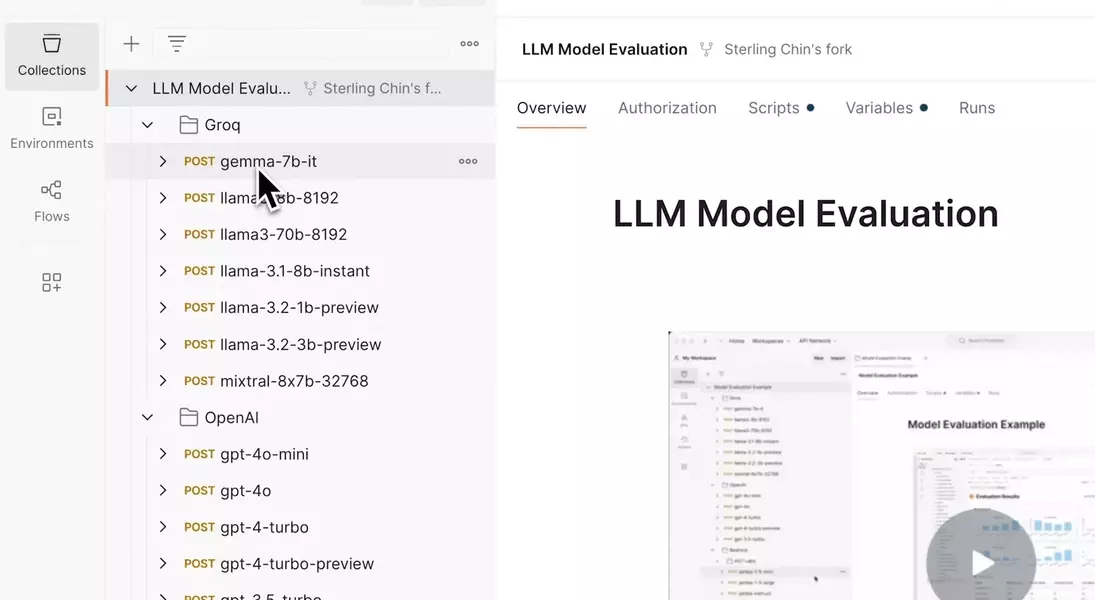Click the OpenAI folder name
The height and width of the screenshot is (600, 1095).
[x=231, y=418]
